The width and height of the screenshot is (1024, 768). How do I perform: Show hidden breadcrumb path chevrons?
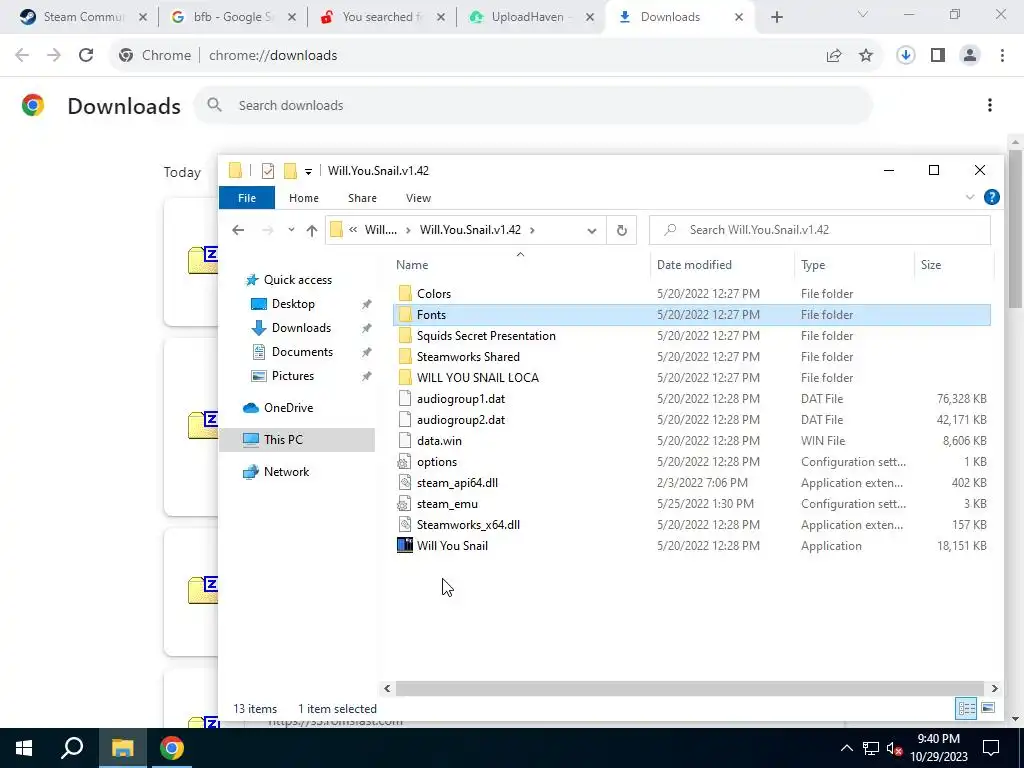[x=353, y=230]
